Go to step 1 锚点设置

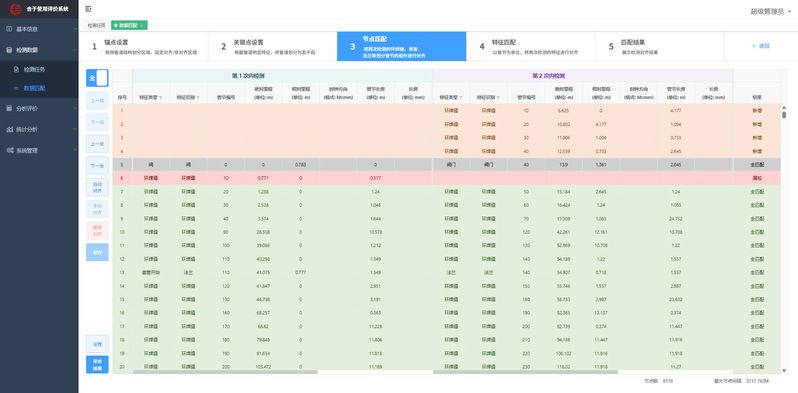point(144,46)
